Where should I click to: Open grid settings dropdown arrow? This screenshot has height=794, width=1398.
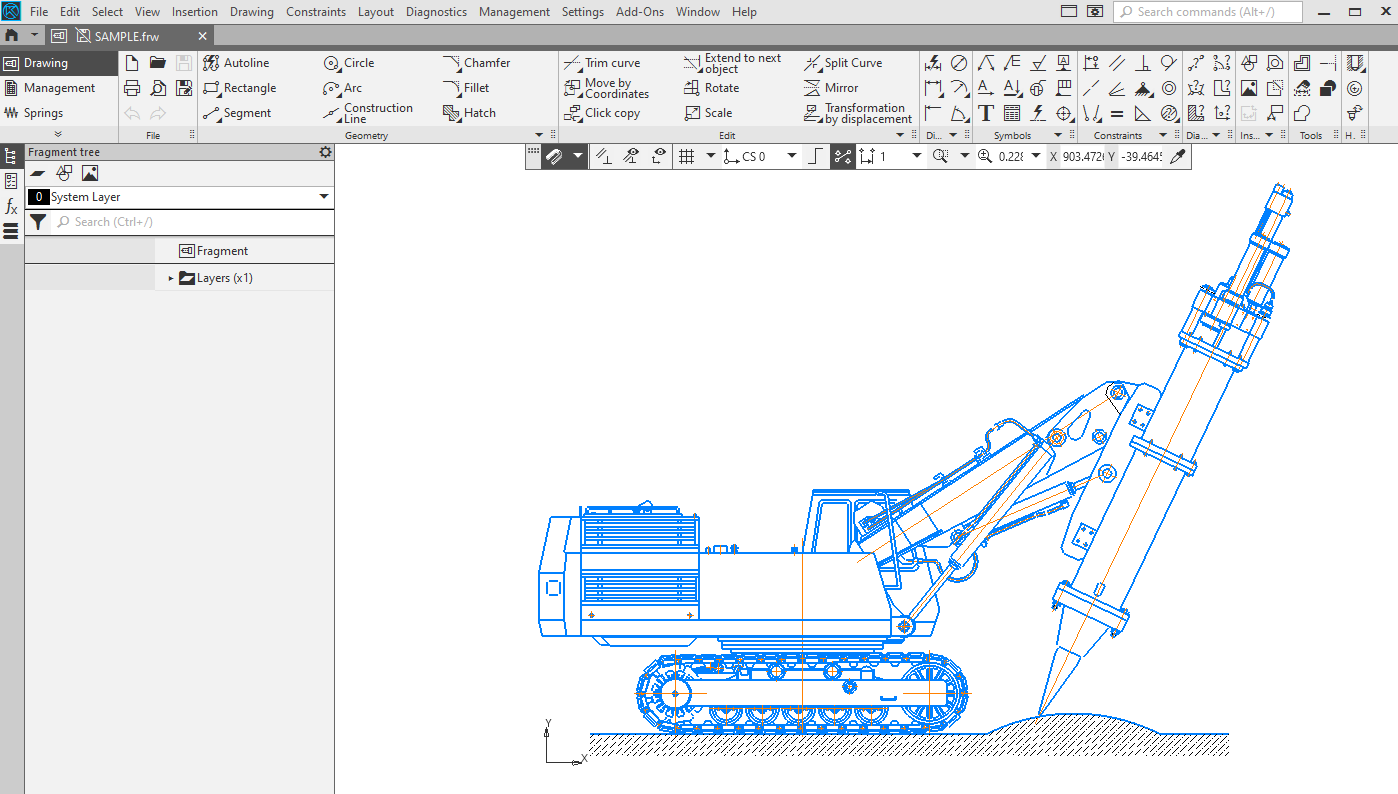(x=711, y=156)
